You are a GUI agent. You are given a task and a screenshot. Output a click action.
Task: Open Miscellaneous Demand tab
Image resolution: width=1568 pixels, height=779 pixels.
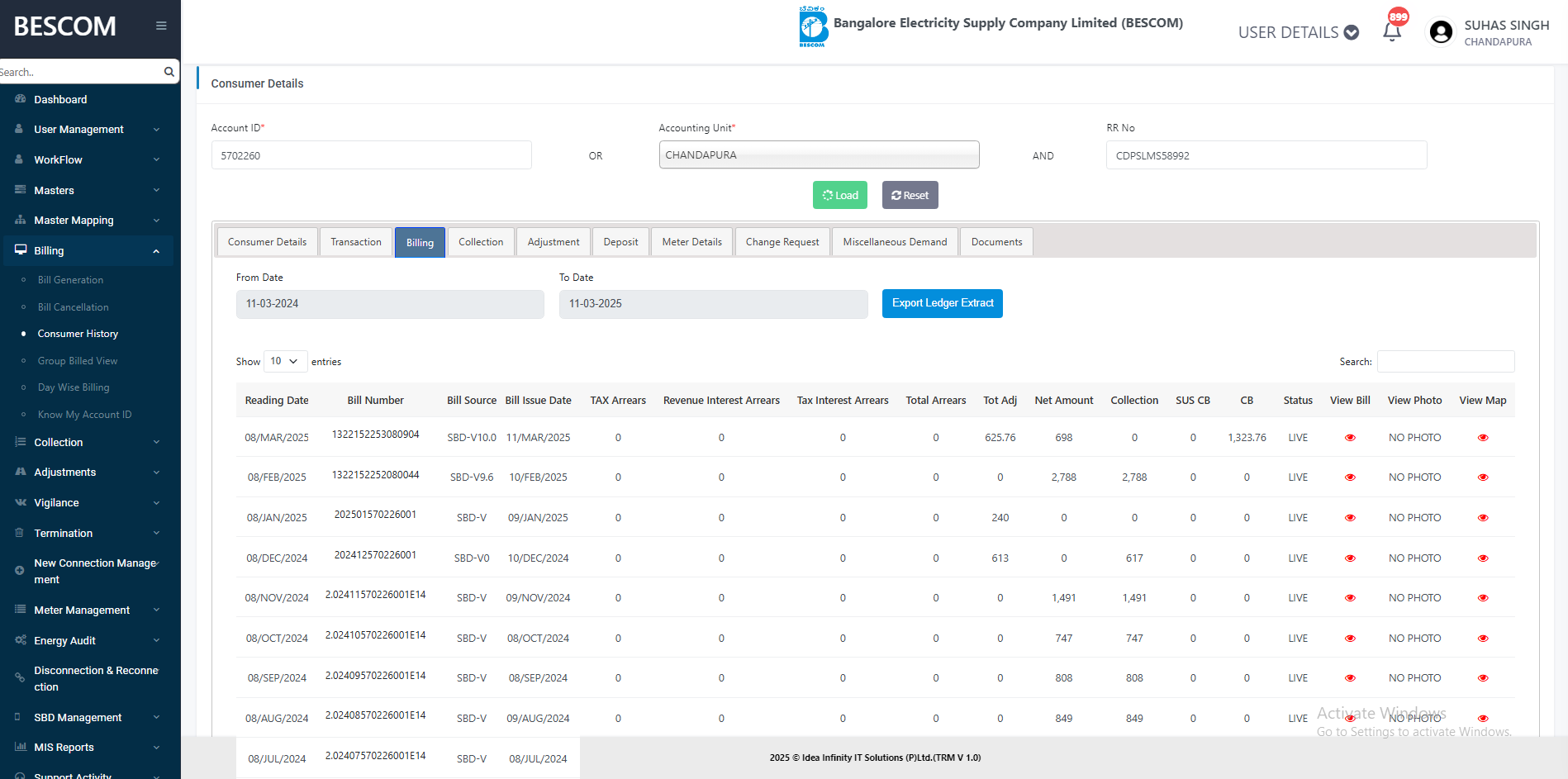pyautogui.click(x=895, y=242)
